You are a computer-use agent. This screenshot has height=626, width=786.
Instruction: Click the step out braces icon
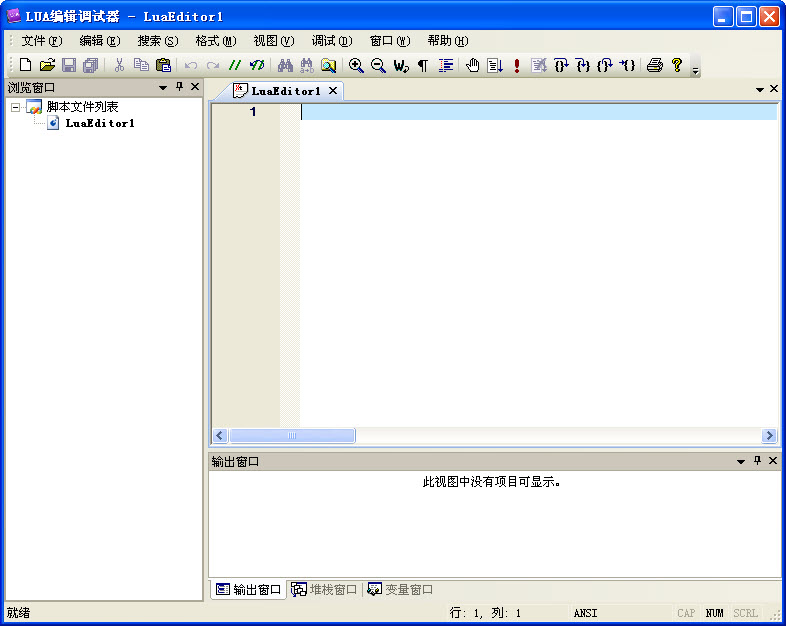tap(605, 65)
